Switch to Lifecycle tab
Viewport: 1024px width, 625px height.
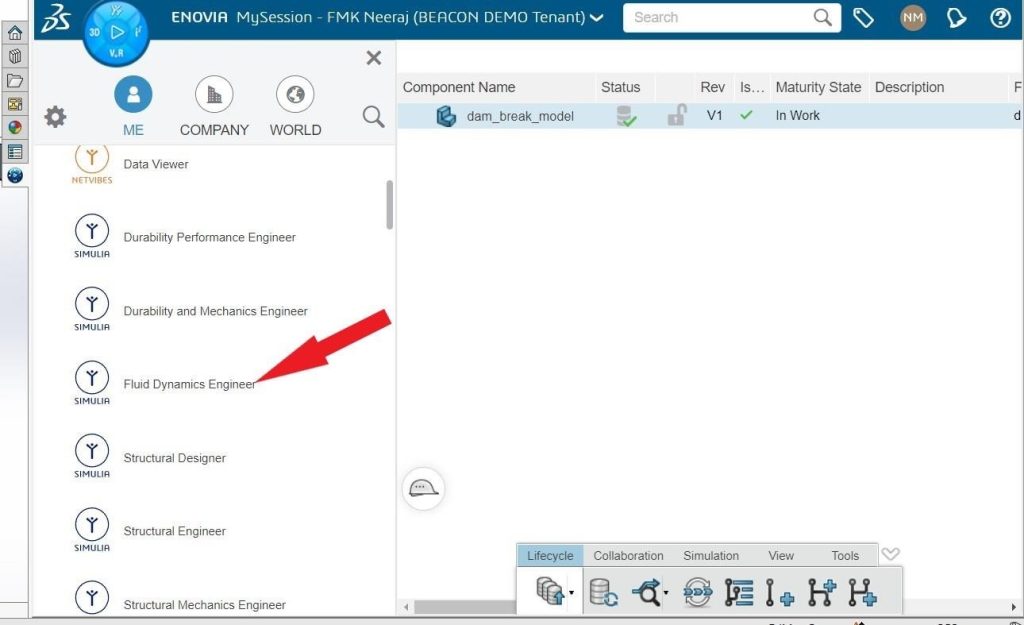[550, 555]
